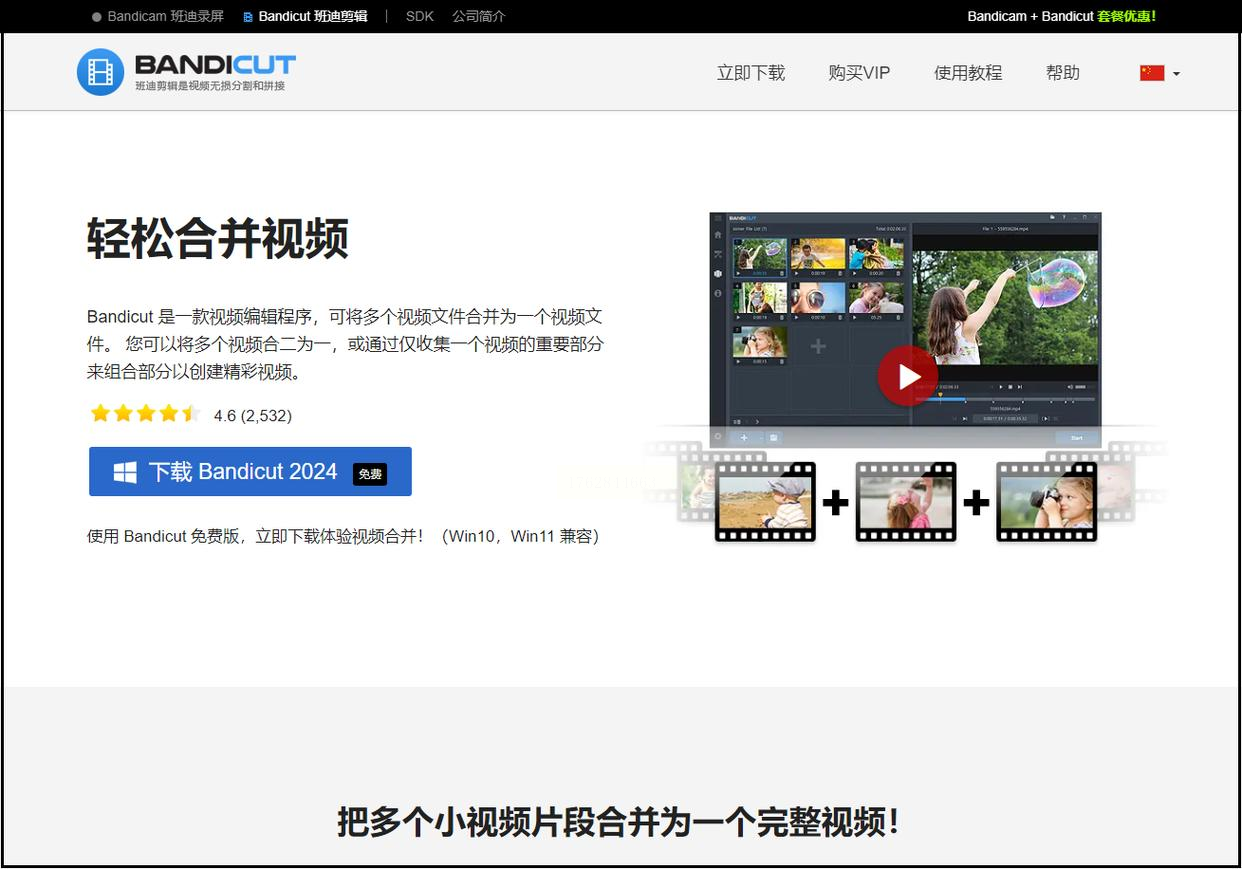Click the Cut mode icon in app sidebar
The height and width of the screenshot is (869, 1242).
click(718, 254)
